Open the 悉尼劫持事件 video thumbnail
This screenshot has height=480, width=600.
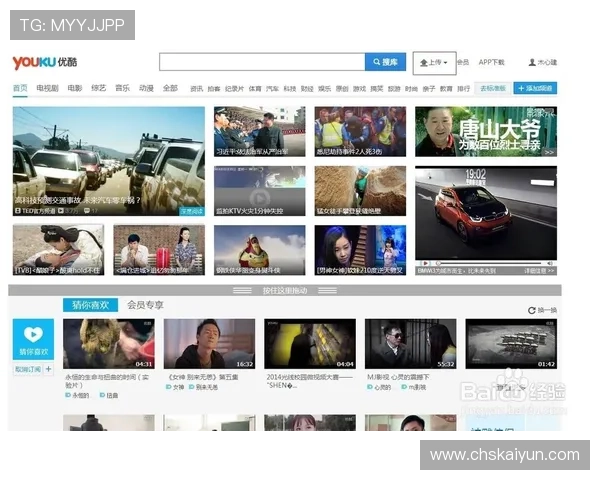point(360,131)
